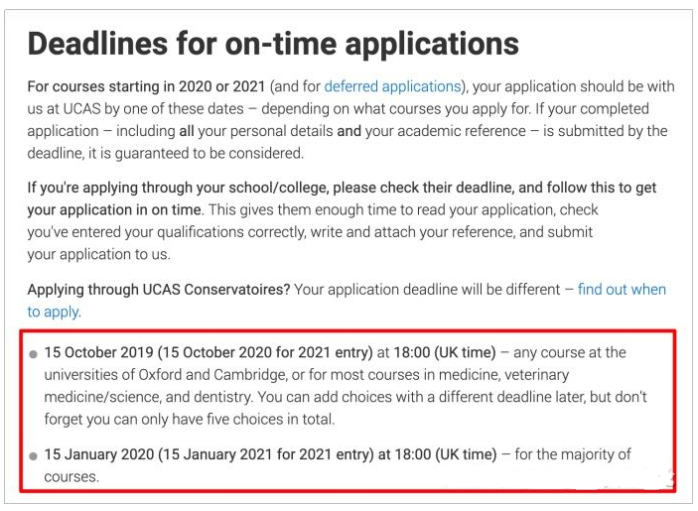
Task: Click the 'If you're applying through your school/college' text
Action: coord(178,187)
